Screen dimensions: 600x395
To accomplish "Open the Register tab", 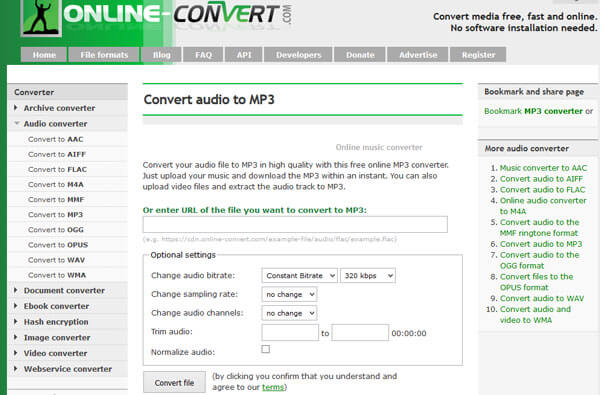I will click(478, 55).
